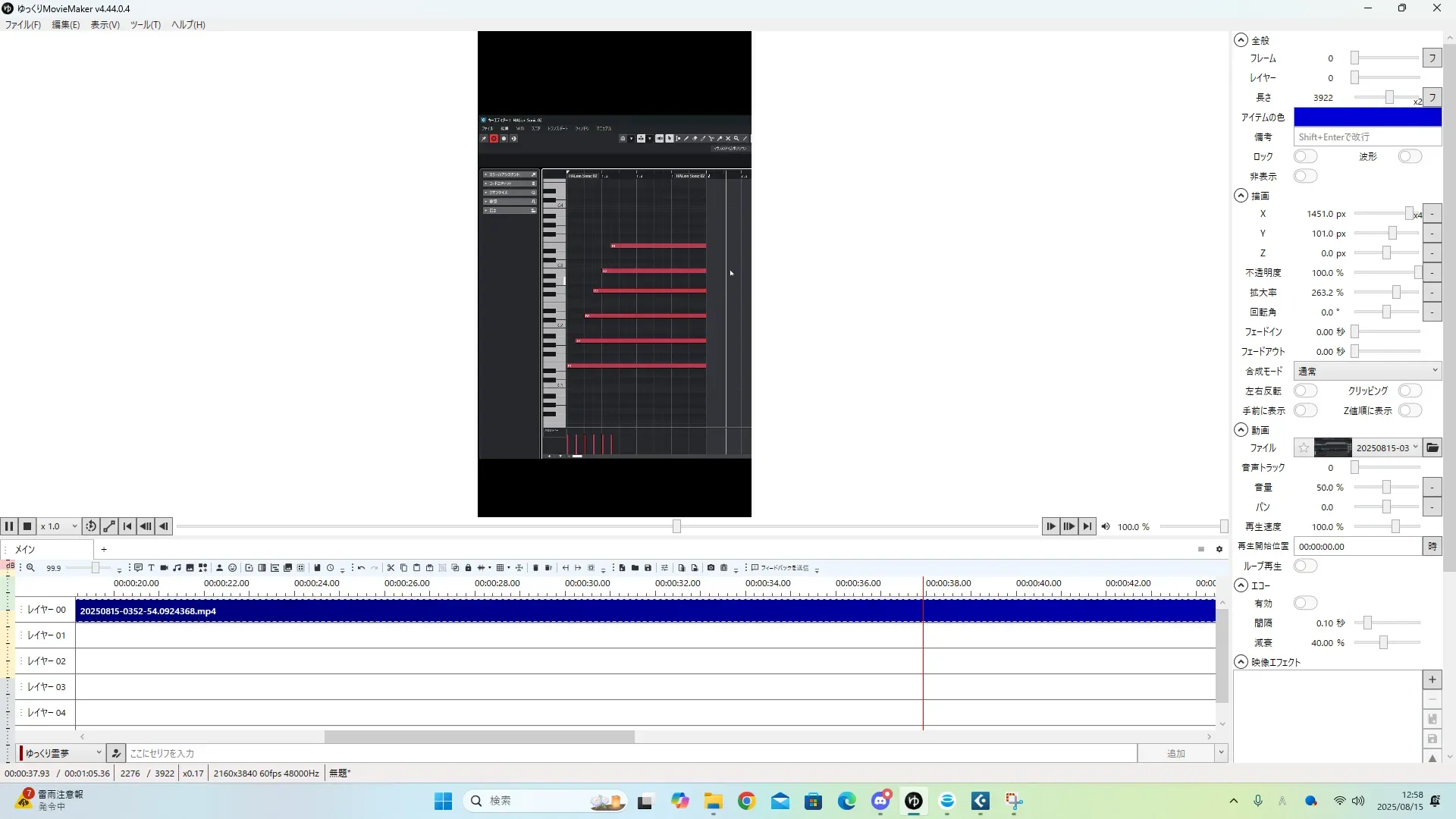Pause playback with the pause button

(9, 526)
